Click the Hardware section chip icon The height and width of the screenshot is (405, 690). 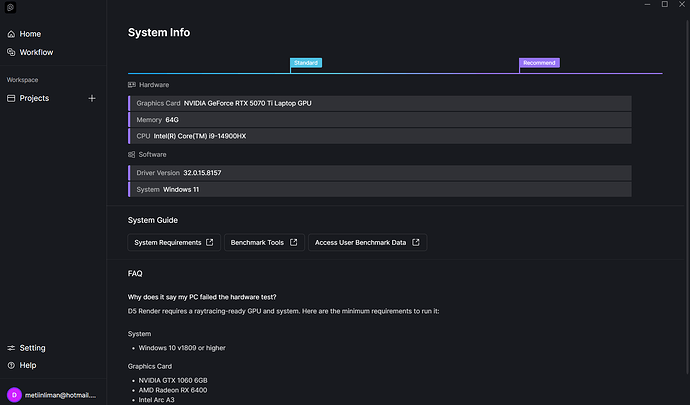pyautogui.click(x=132, y=86)
